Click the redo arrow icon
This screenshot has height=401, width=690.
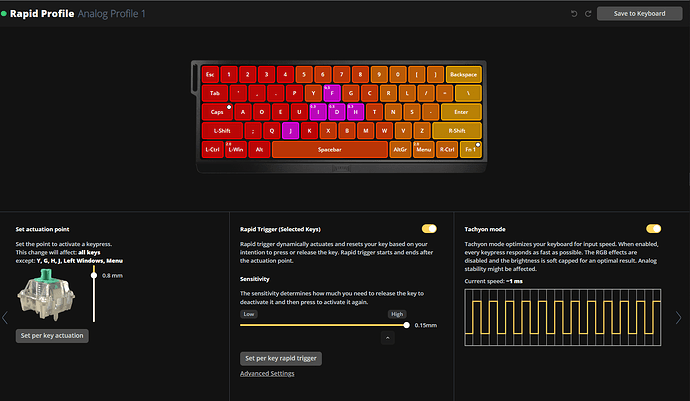(x=586, y=13)
